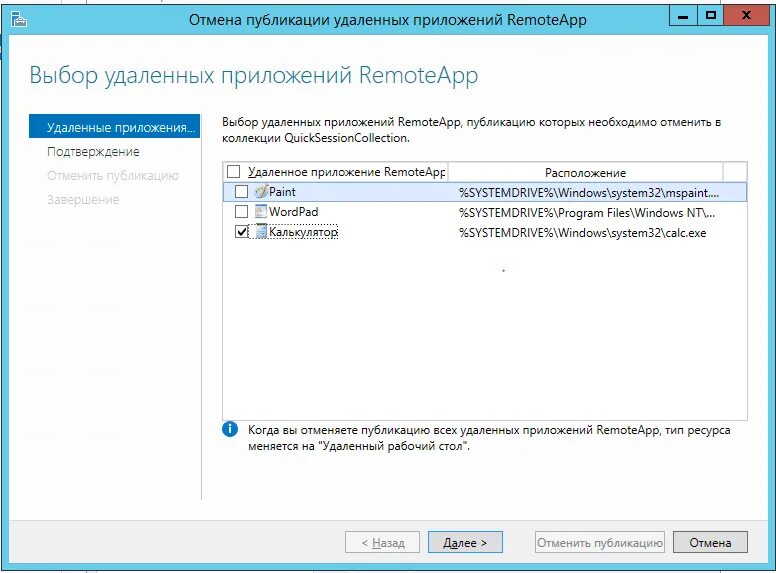Minimize the RemoteApp wizard window
776x573 pixels.
683,16
